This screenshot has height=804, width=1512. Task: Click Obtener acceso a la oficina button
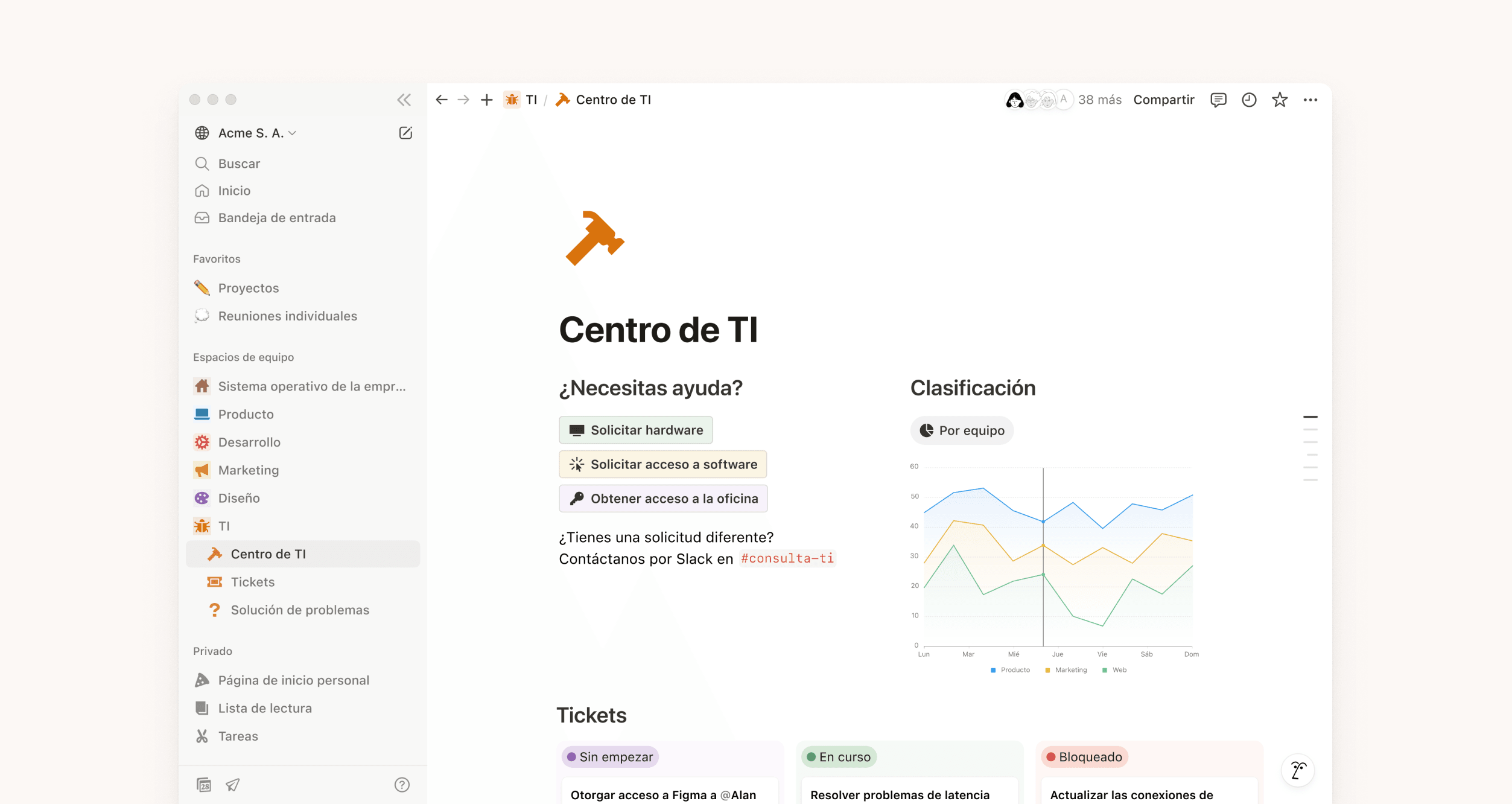coord(663,499)
